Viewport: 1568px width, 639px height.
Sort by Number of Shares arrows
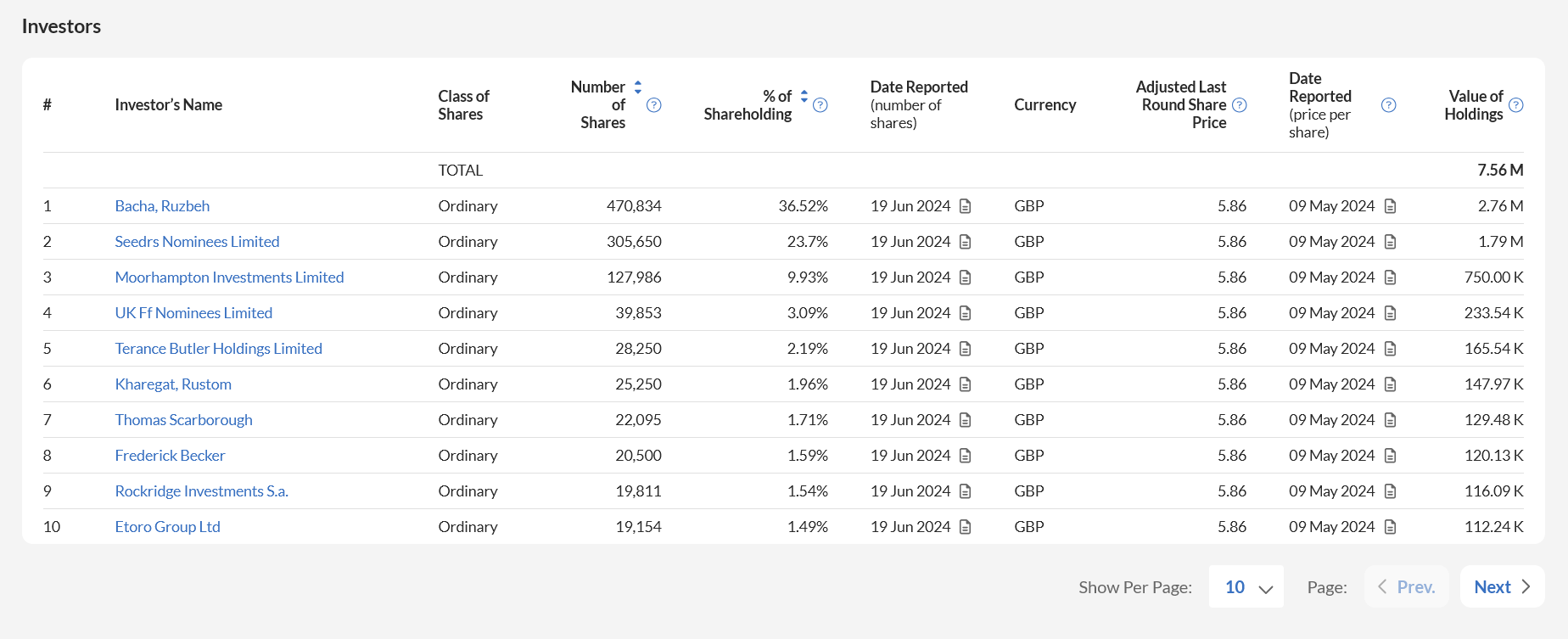point(638,87)
